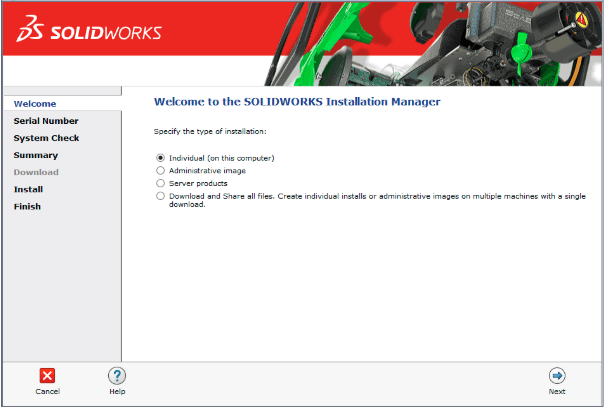Viewport: 605px width, 407px height.
Task: Open the Install step in sidebar
Action: pos(28,189)
